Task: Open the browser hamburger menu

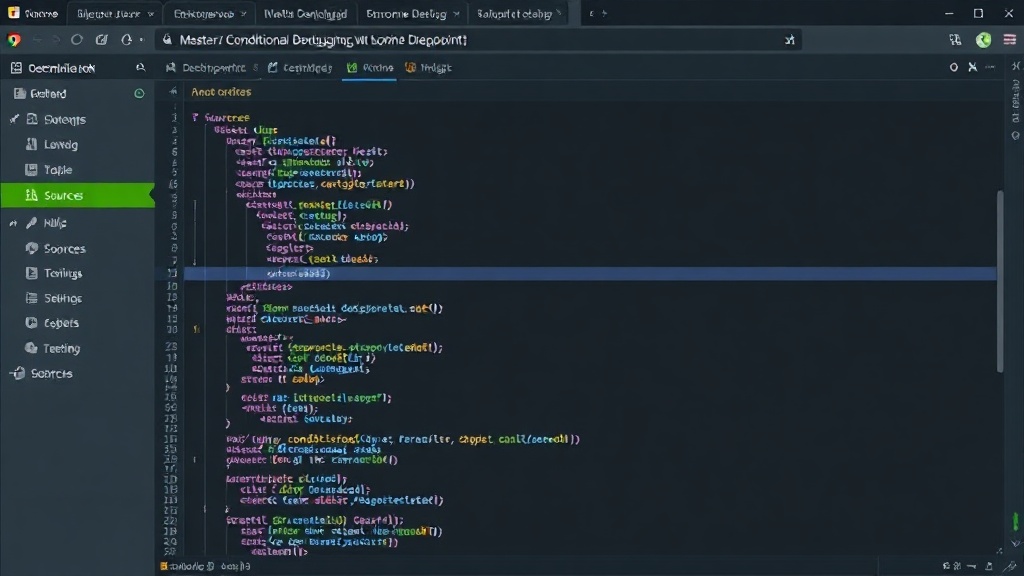Action: [1010, 40]
